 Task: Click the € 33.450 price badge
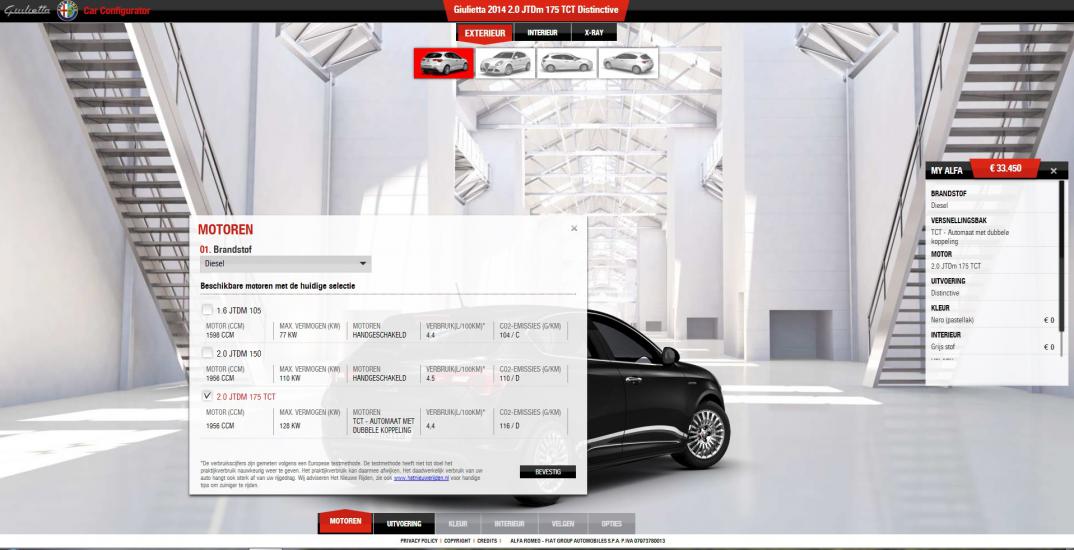point(1005,168)
